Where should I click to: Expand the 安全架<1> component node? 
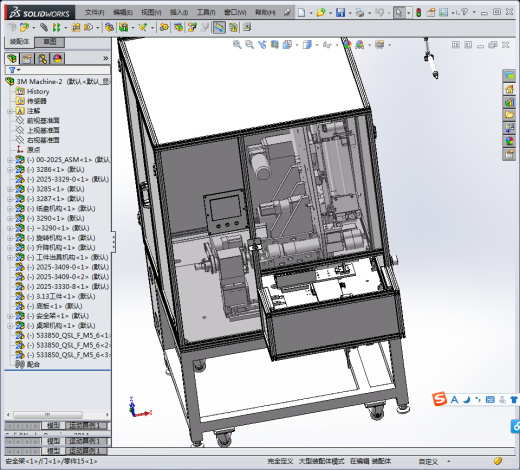(x=10, y=316)
